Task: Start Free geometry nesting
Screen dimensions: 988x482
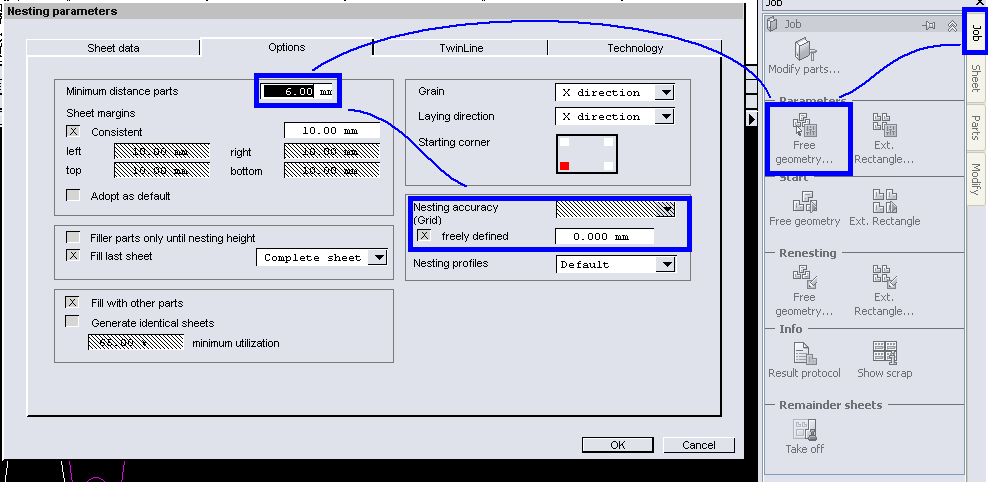Action: point(805,207)
